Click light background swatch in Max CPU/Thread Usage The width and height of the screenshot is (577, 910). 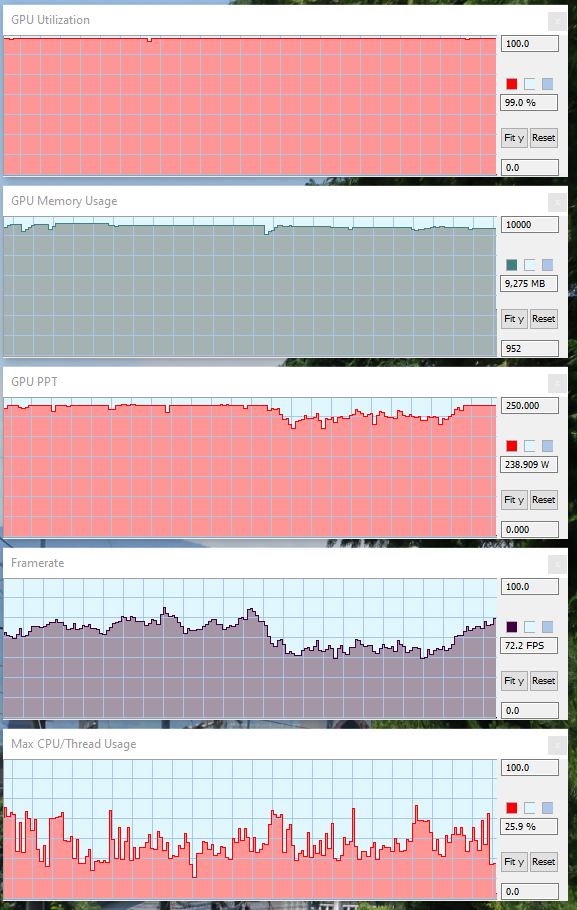point(529,808)
